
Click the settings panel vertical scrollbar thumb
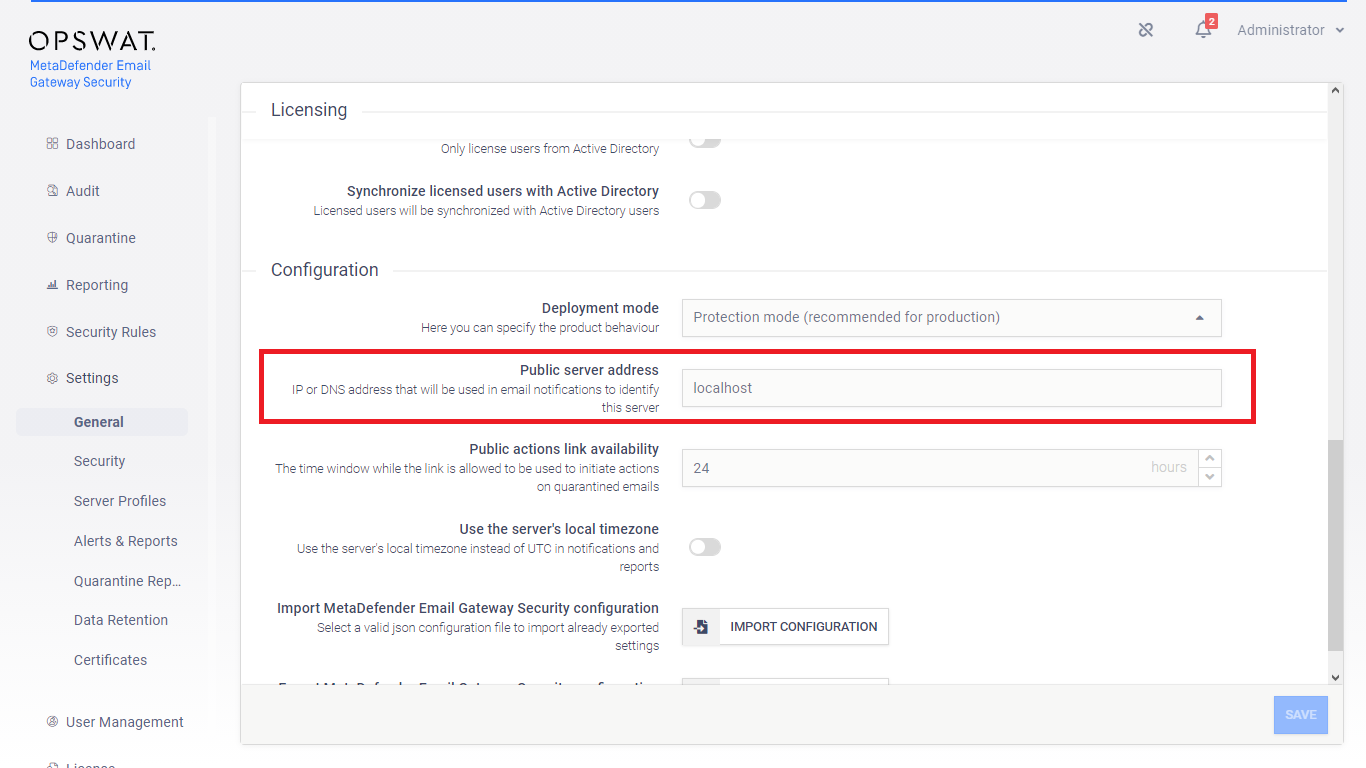click(x=1335, y=545)
